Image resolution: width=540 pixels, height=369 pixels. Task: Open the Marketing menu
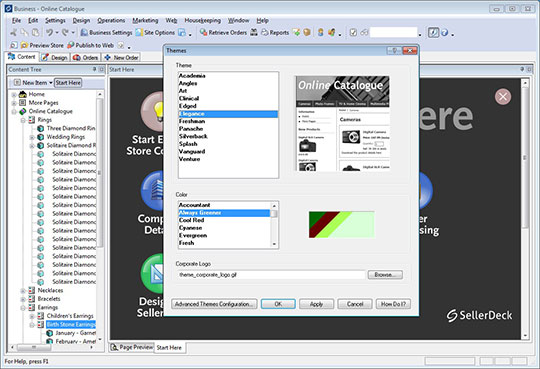pos(145,21)
